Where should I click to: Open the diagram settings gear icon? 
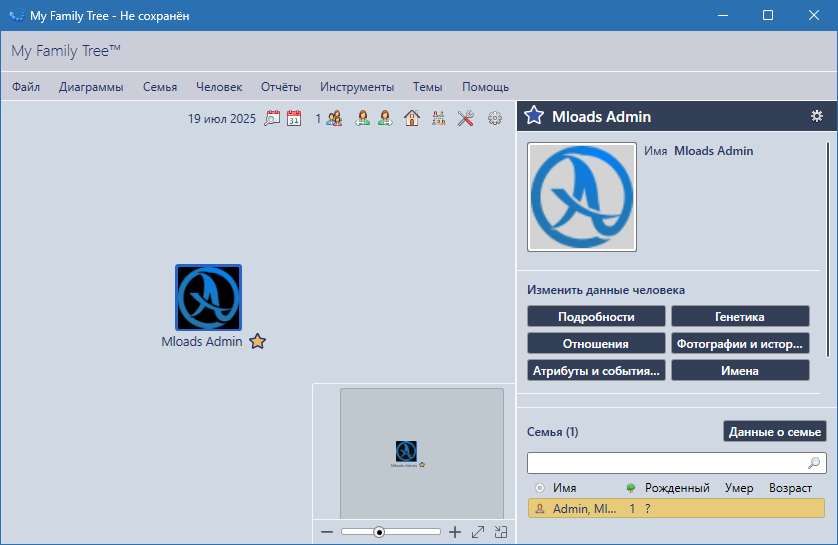[495, 118]
